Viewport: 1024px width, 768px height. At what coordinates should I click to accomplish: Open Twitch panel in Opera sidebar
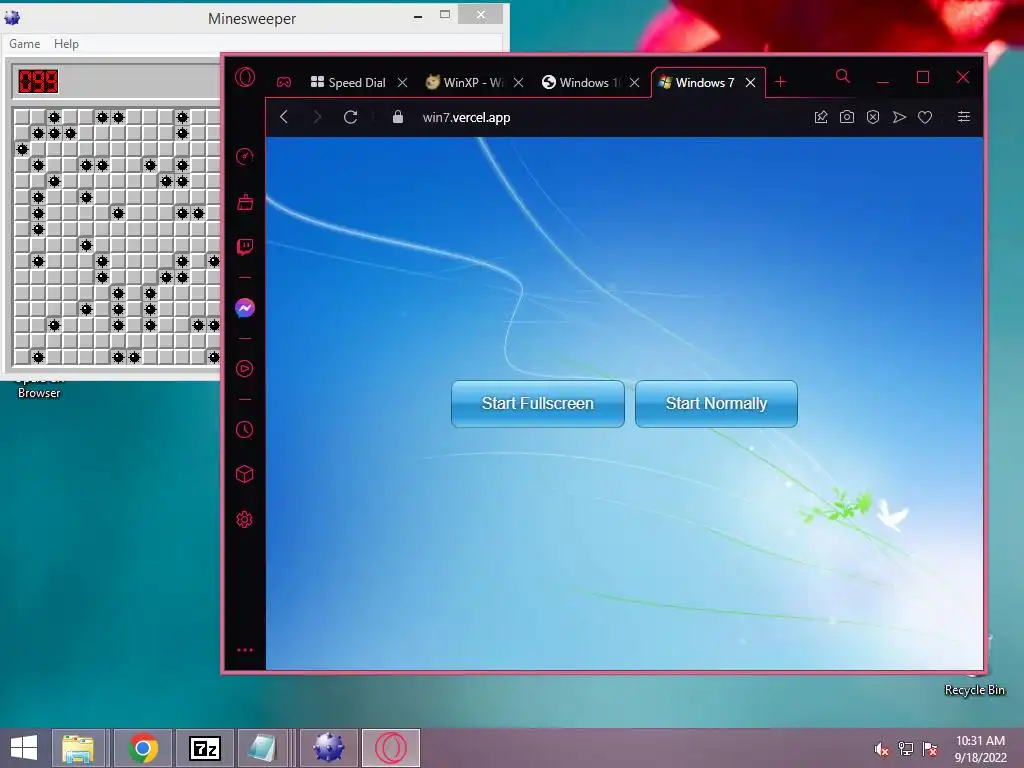pos(245,247)
